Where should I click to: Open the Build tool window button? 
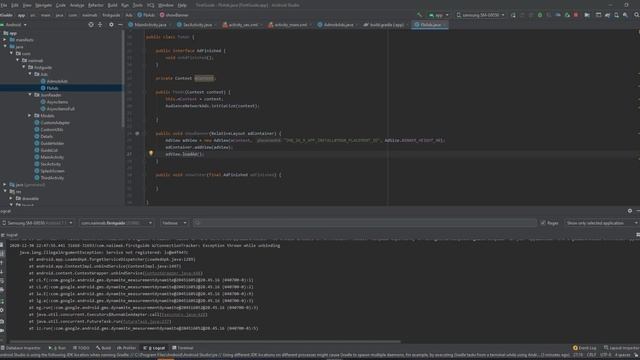click(103, 348)
